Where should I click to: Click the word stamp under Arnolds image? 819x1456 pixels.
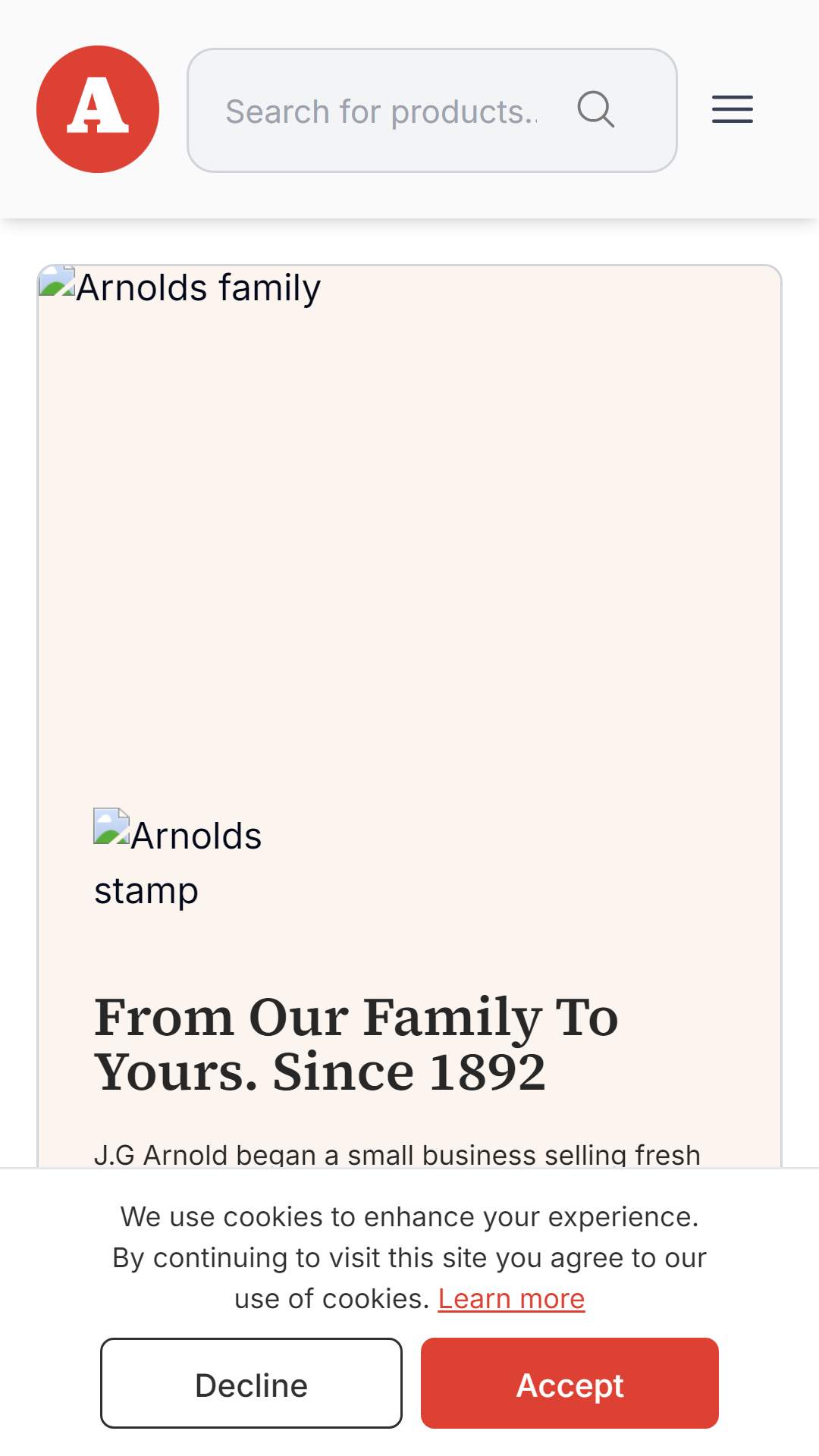(146, 891)
